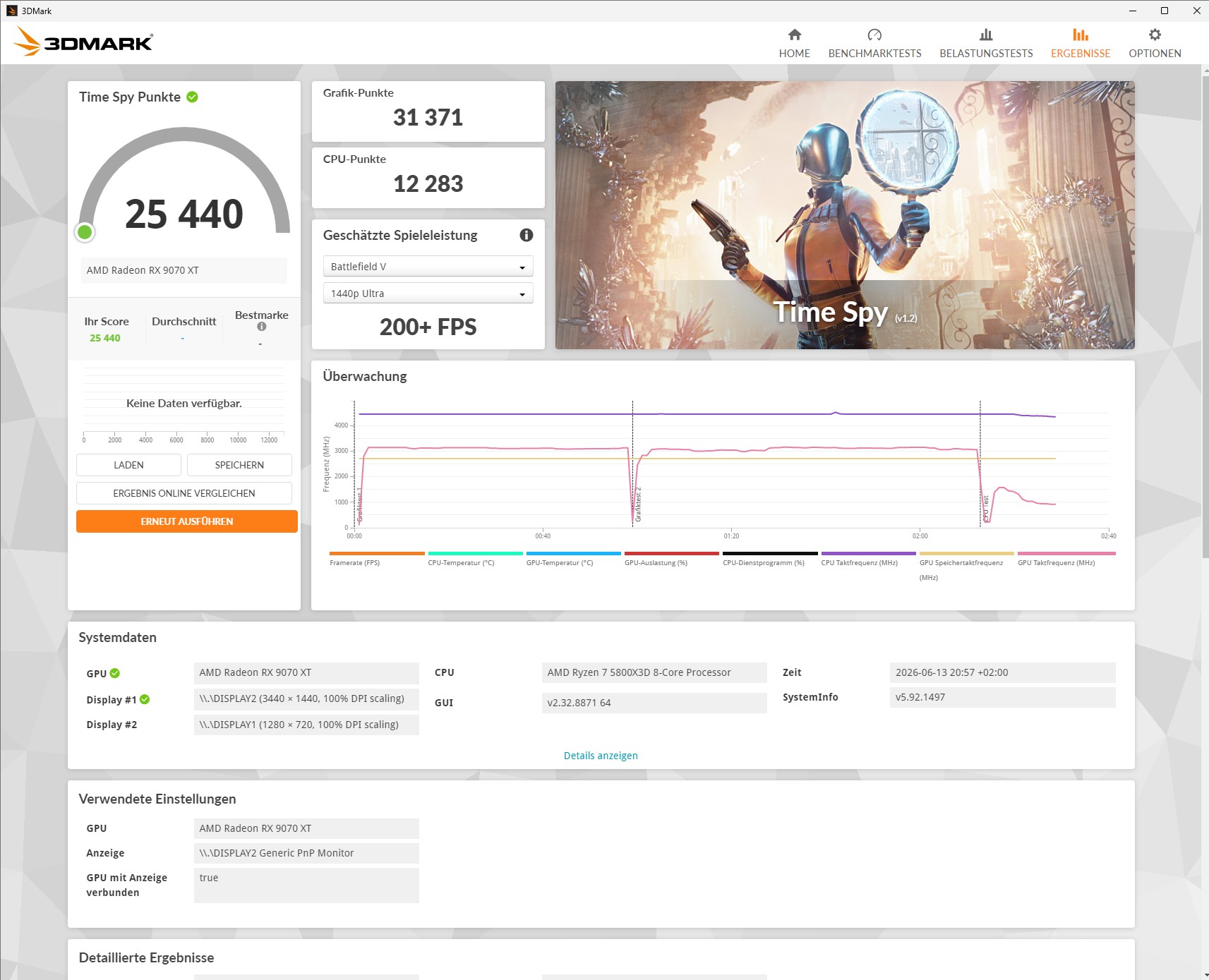Open the Optionen gear icon

click(1155, 35)
